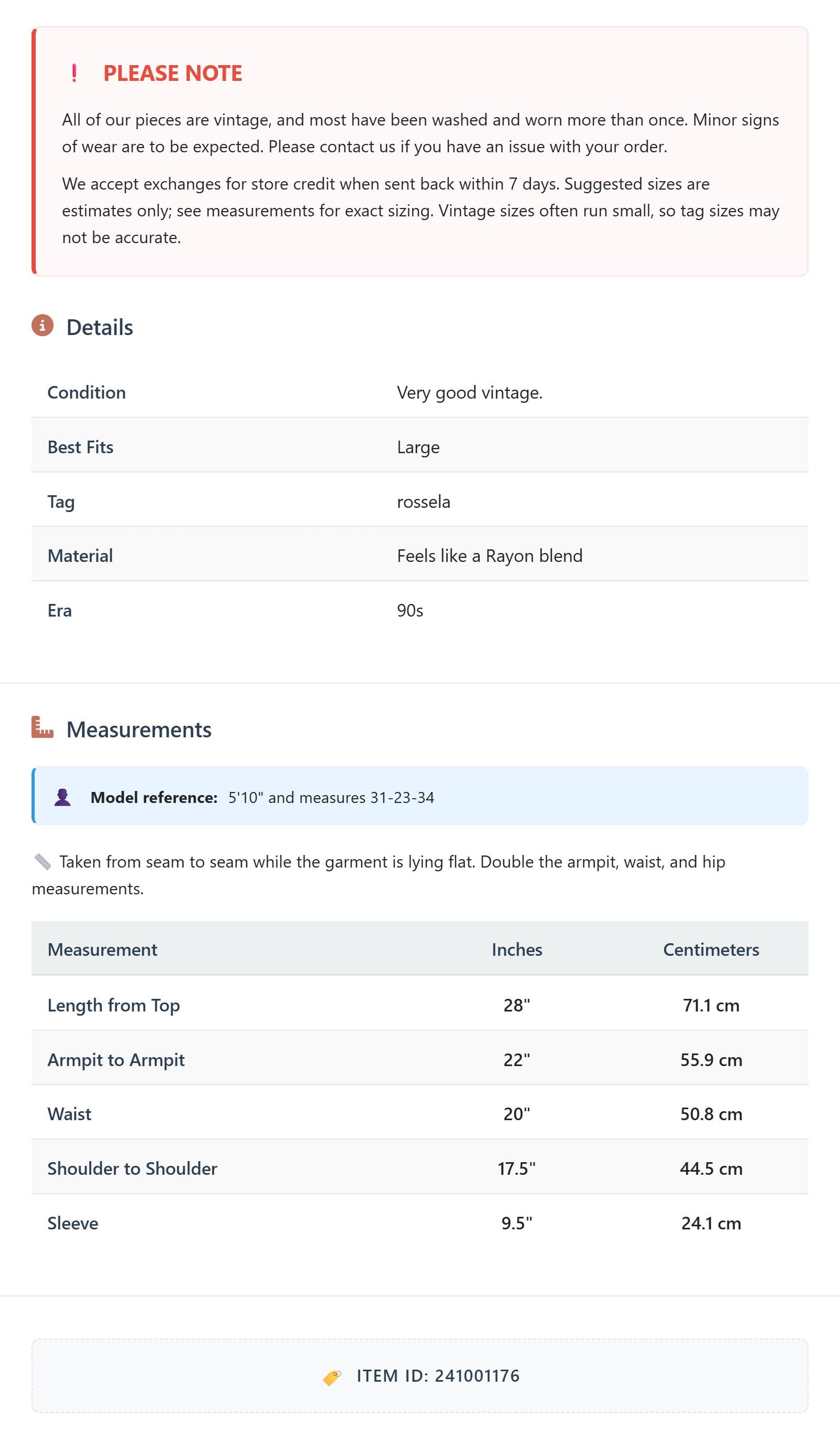Click the Measurement column header
Screen dimensions: 840x1440
tap(102, 949)
